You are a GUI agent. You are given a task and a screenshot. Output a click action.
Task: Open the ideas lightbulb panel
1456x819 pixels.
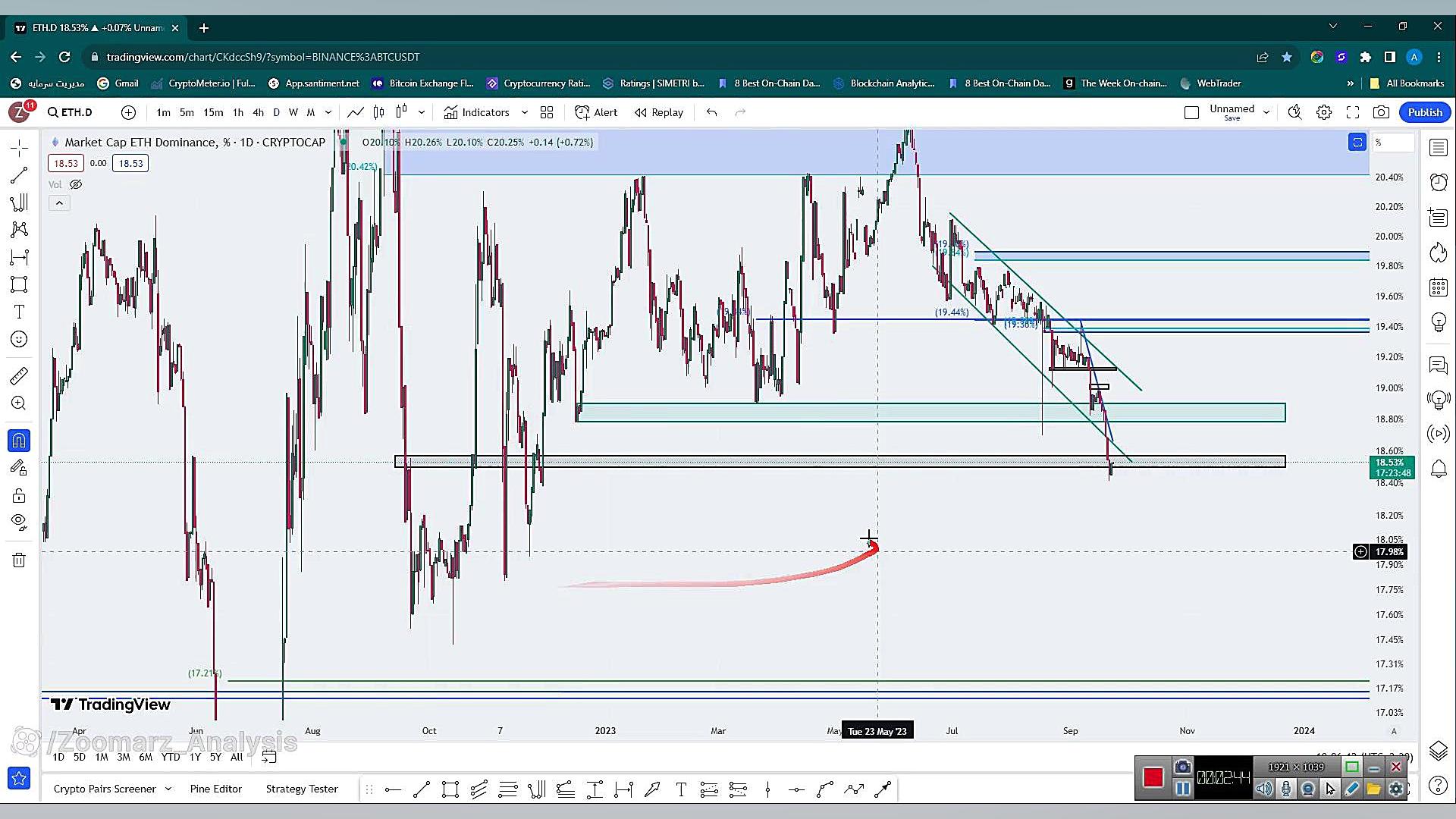pos(1438,322)
